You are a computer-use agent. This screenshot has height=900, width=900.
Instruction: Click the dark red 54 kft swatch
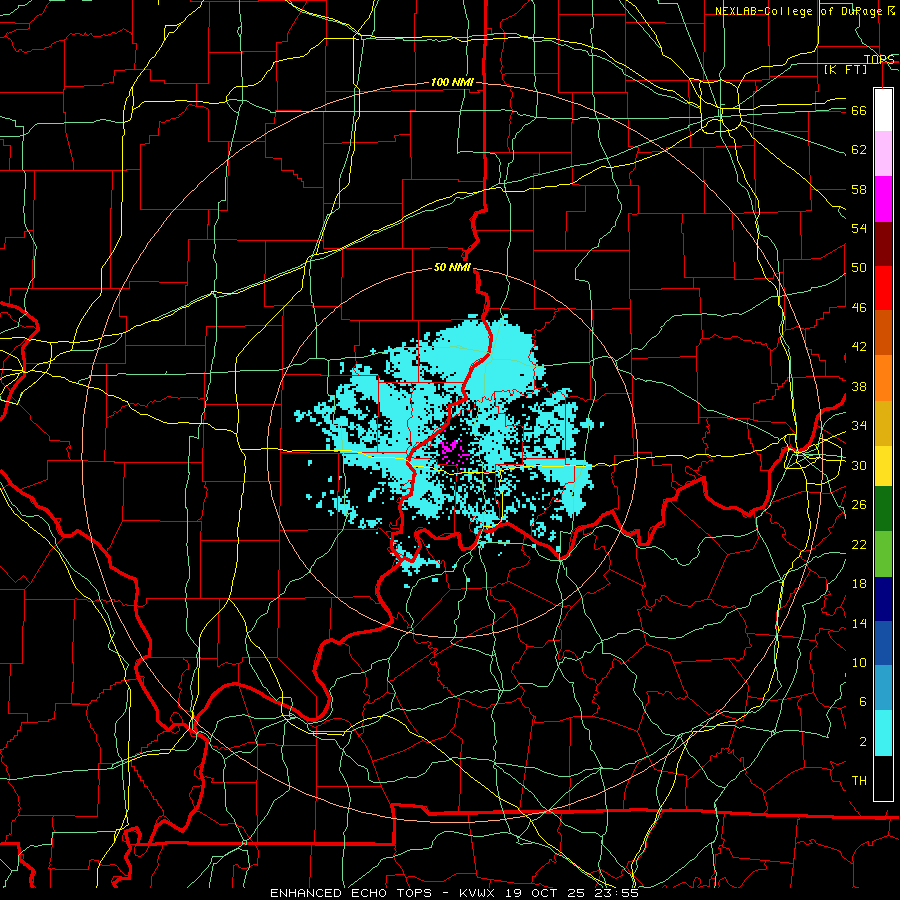(883, 243)
